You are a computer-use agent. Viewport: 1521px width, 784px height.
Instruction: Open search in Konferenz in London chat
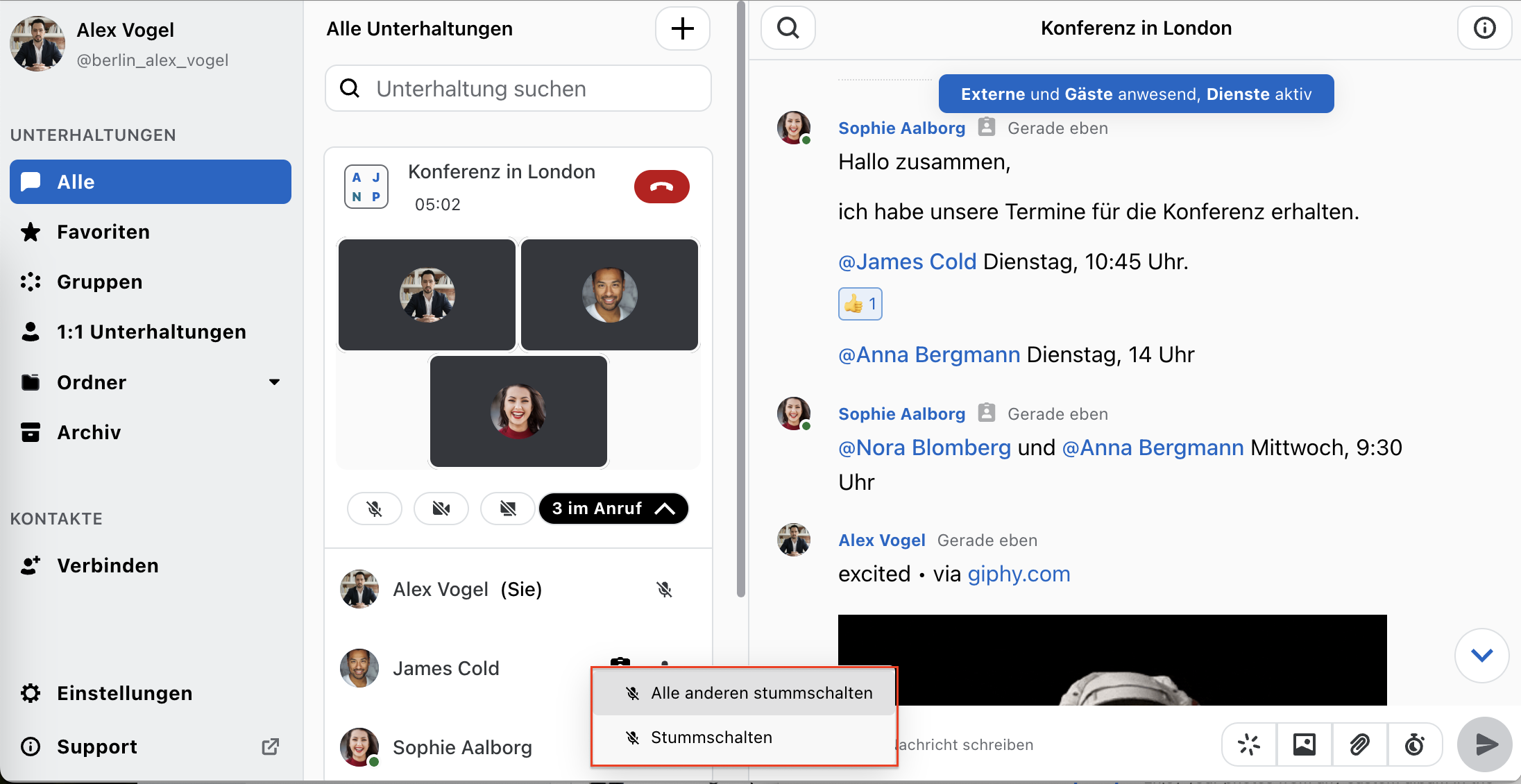pos(788,28)
